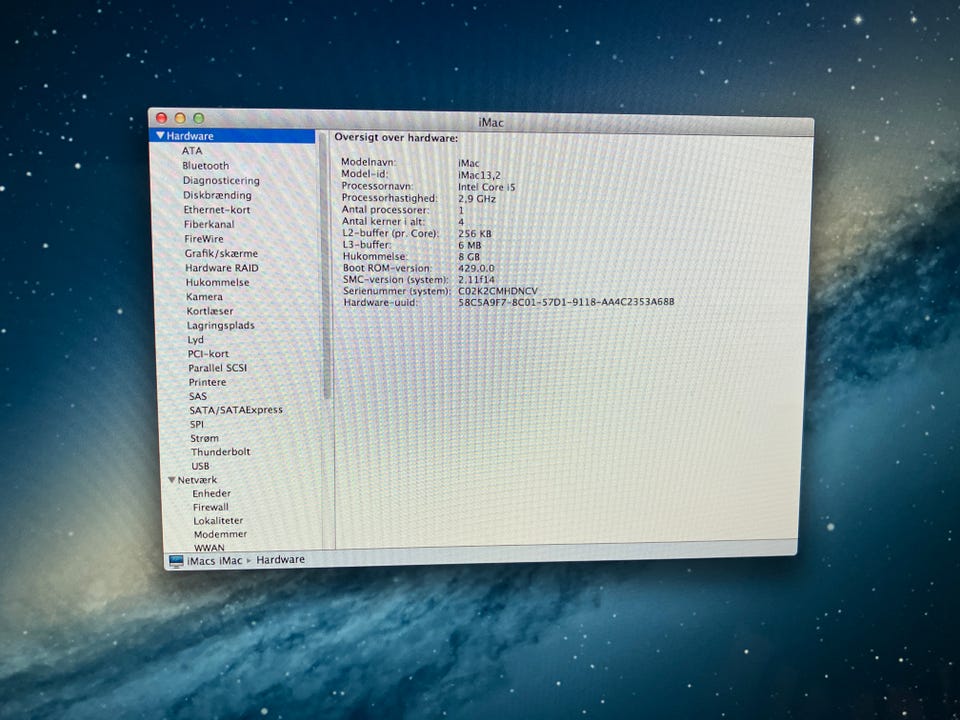Open the Printere entry
Screen dimensions: 960x720
point(208,382)
